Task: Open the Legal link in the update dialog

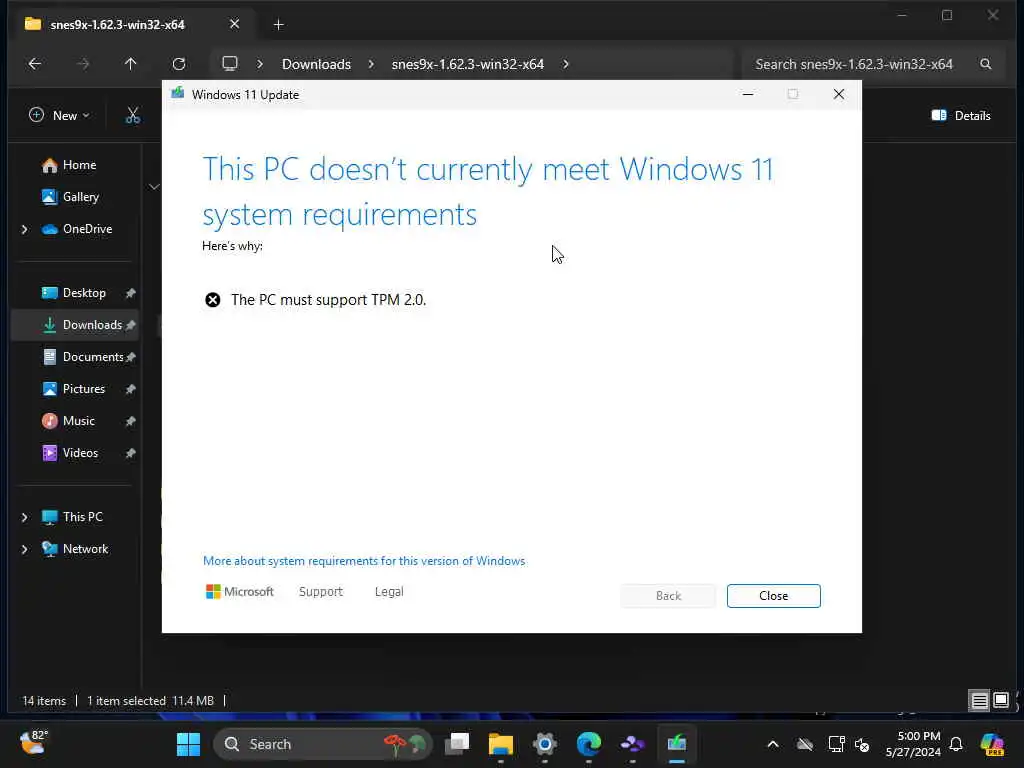Action: [389, 592]
